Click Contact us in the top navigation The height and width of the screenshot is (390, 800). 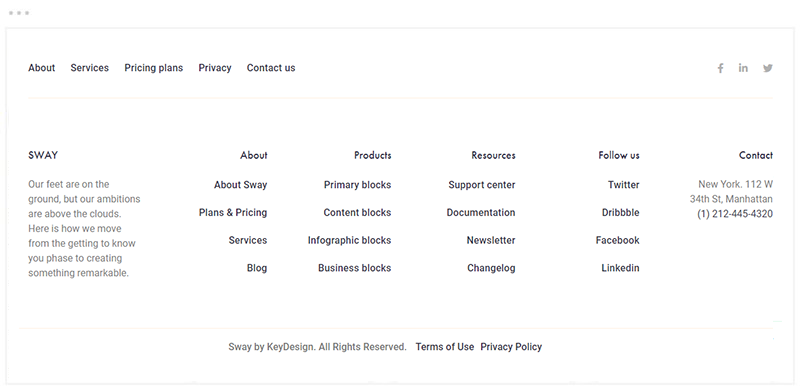tap(271, 68)
